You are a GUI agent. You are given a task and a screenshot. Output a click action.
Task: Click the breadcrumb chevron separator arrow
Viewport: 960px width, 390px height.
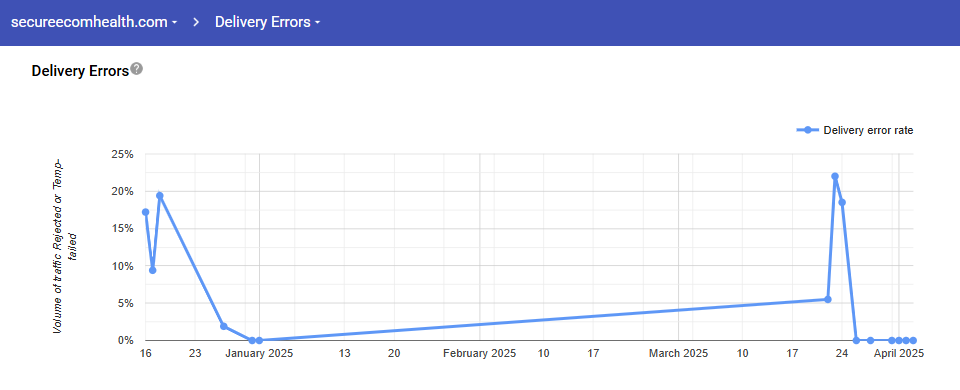point(196,23)
